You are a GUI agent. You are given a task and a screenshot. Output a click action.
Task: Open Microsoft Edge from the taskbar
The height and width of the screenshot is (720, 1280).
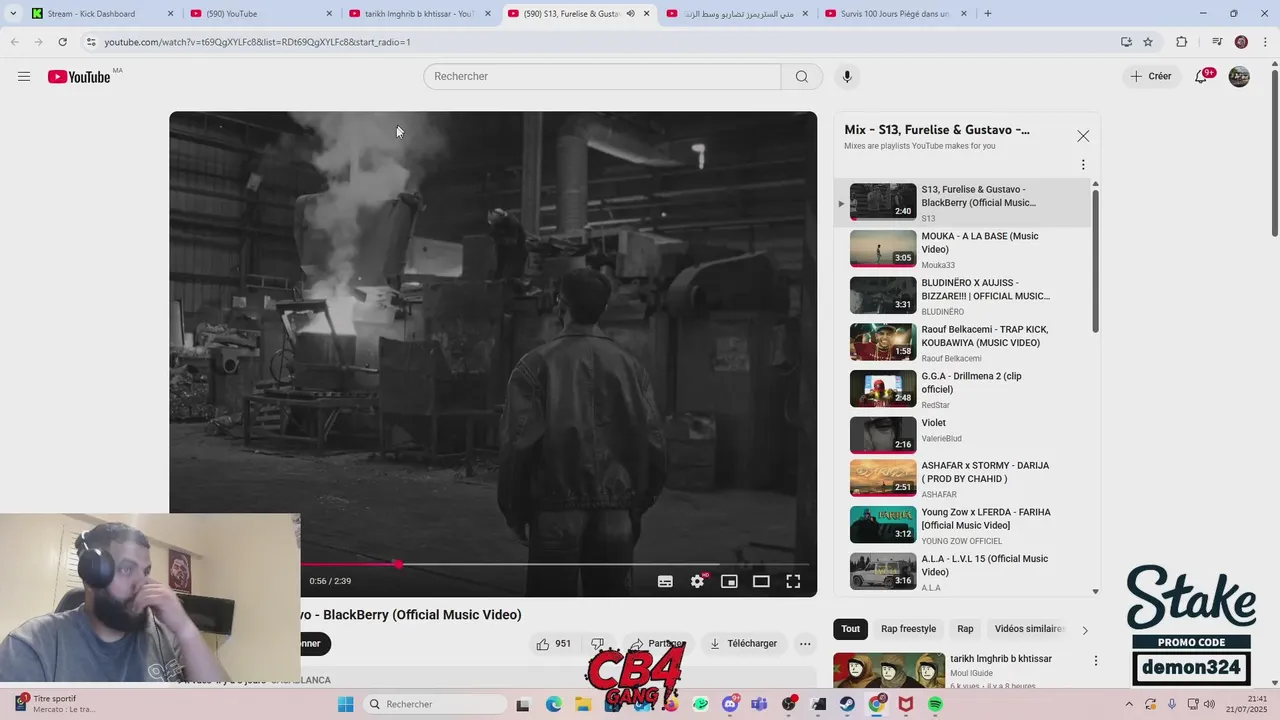(554, 704)
